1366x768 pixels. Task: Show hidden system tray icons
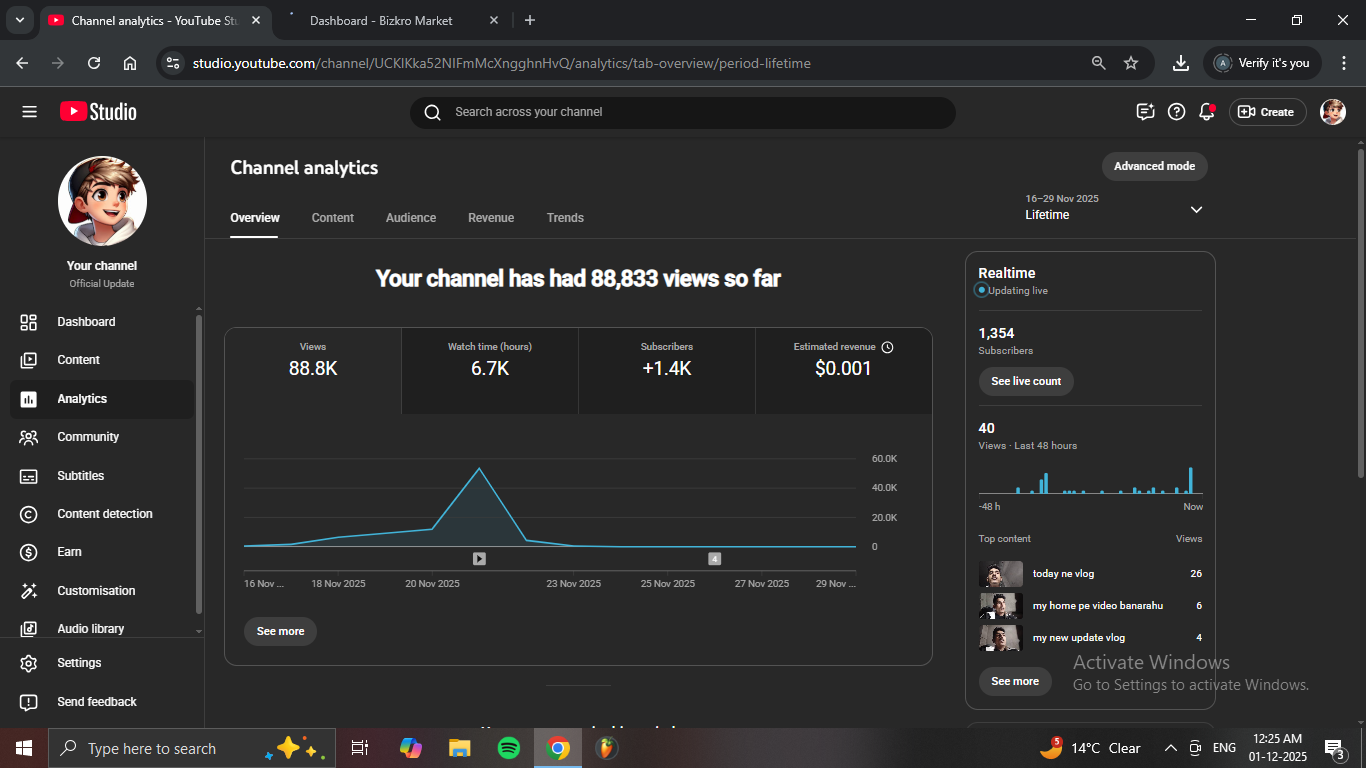point(1170,748)
